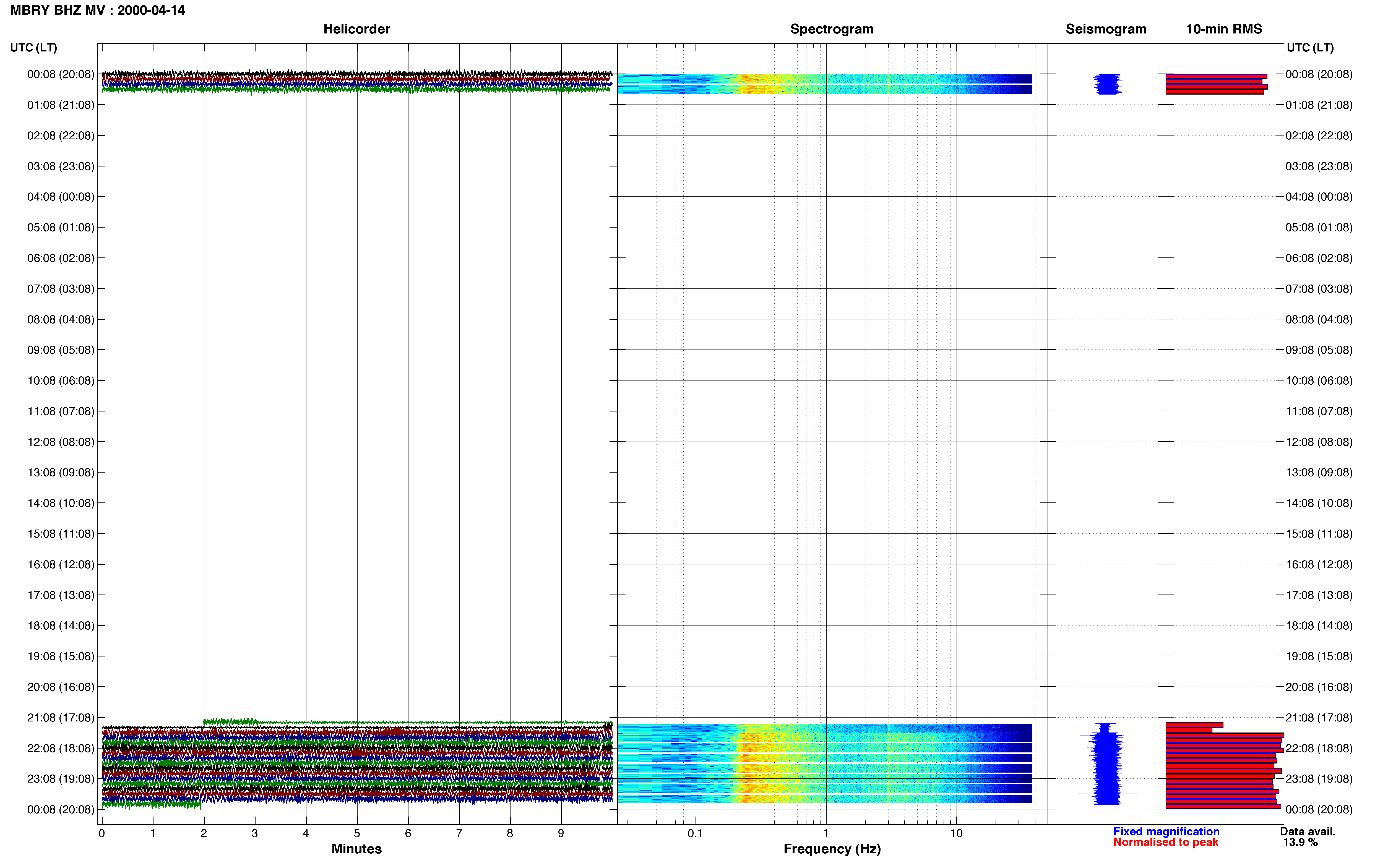The height and width of the screenshot is (868, 1388).
Task: Click the Minutes axis label
Action: [x=356, y=848]
